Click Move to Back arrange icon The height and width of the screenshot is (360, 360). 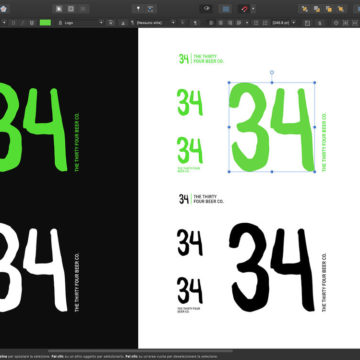tap(305, 9)
